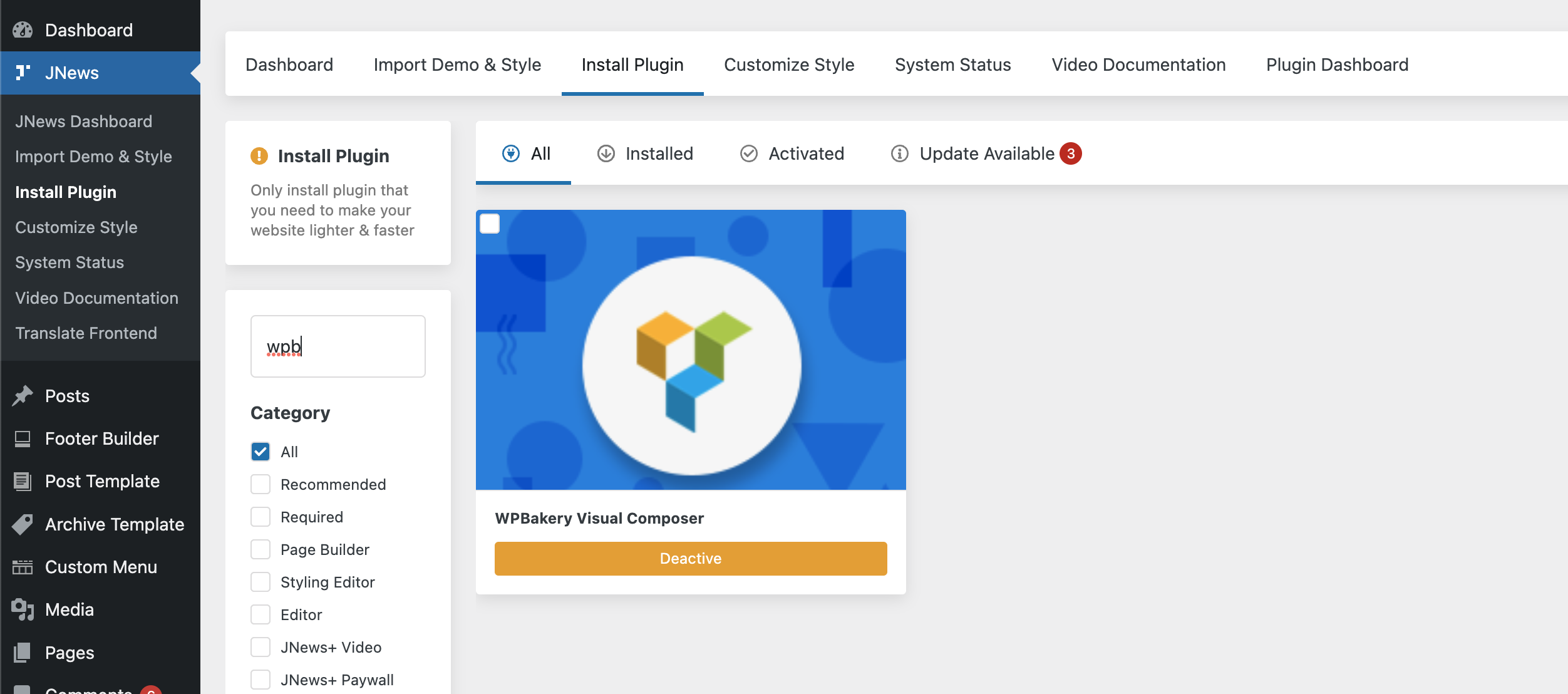Image resolution: width=1568 pixels, height=694 pixels.
Task: Click the red update count badge
Action: (1071, 153)
